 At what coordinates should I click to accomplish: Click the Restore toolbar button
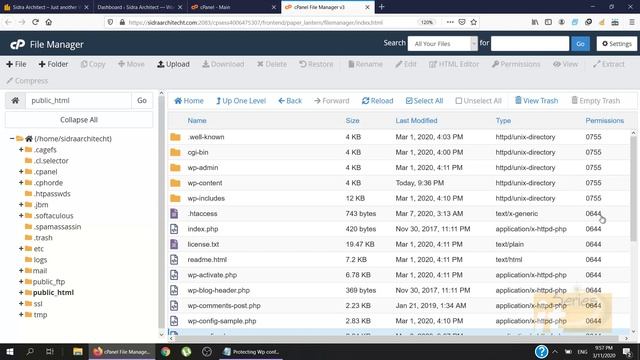click(316, 64)
